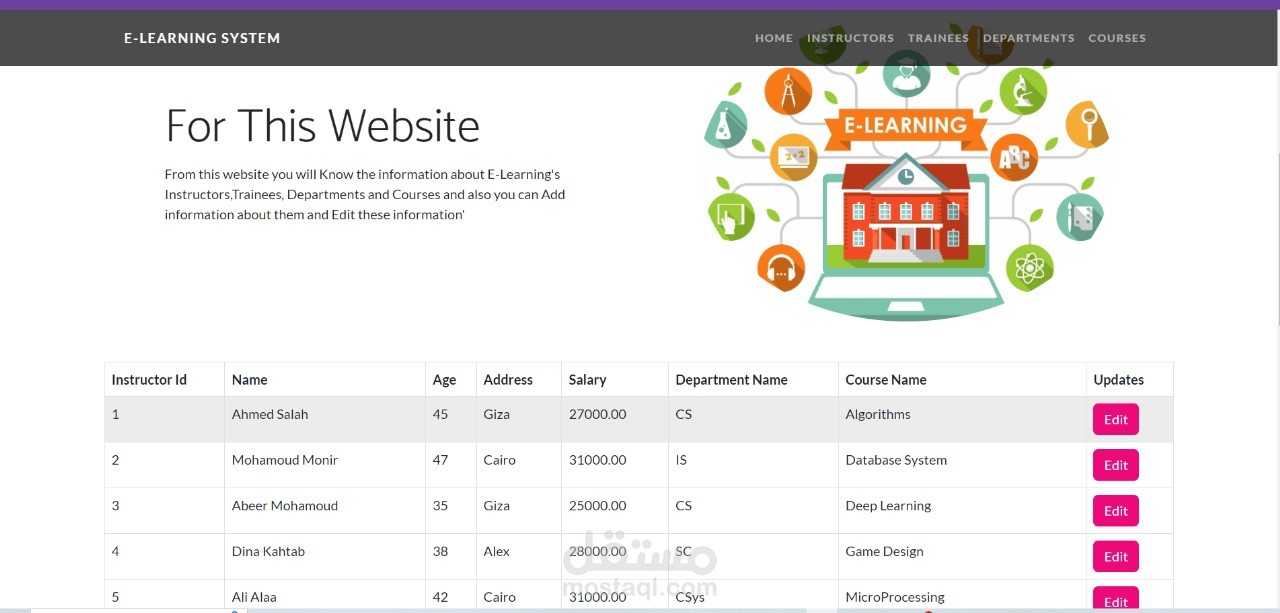Click the 25000.00 salary cell
The height and width of the screenshot is (613, 1280).
coord(615,511)
